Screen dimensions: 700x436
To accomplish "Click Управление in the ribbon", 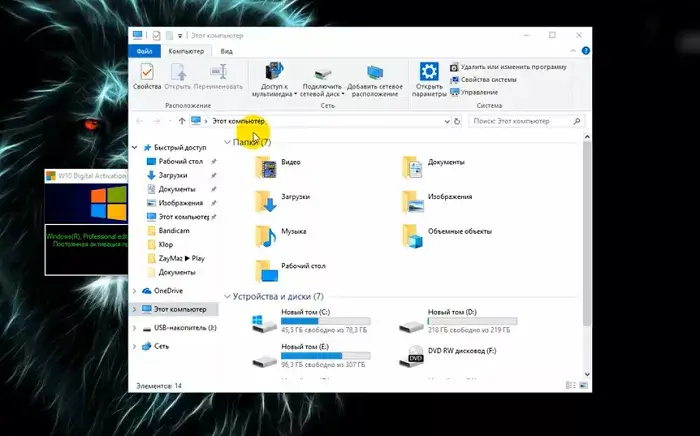I will tap(474, 92).
